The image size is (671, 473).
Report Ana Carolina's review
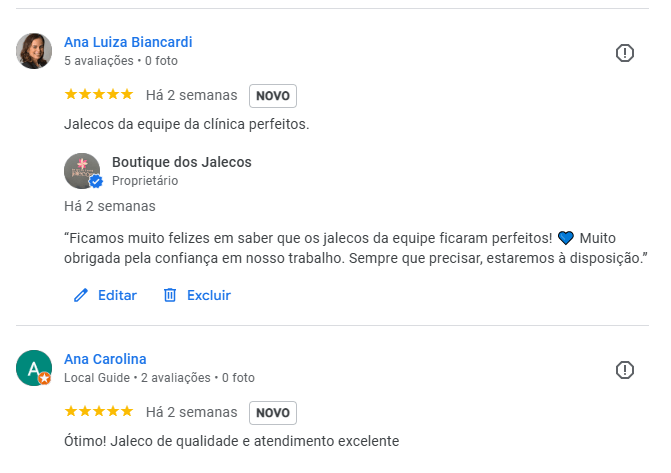coord(625,370)
